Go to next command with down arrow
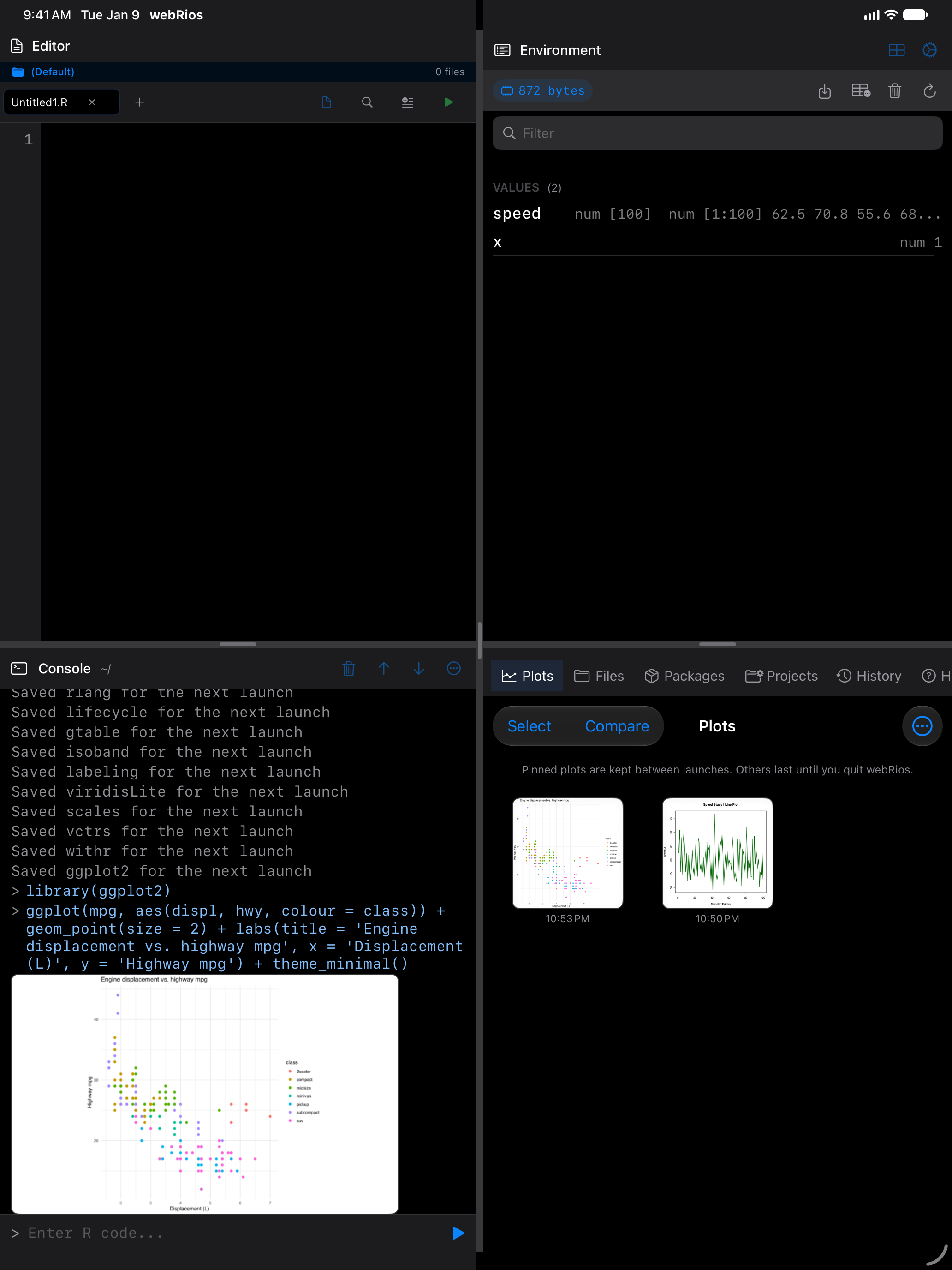Screen dimensions: 952x1270 point(419,668)
